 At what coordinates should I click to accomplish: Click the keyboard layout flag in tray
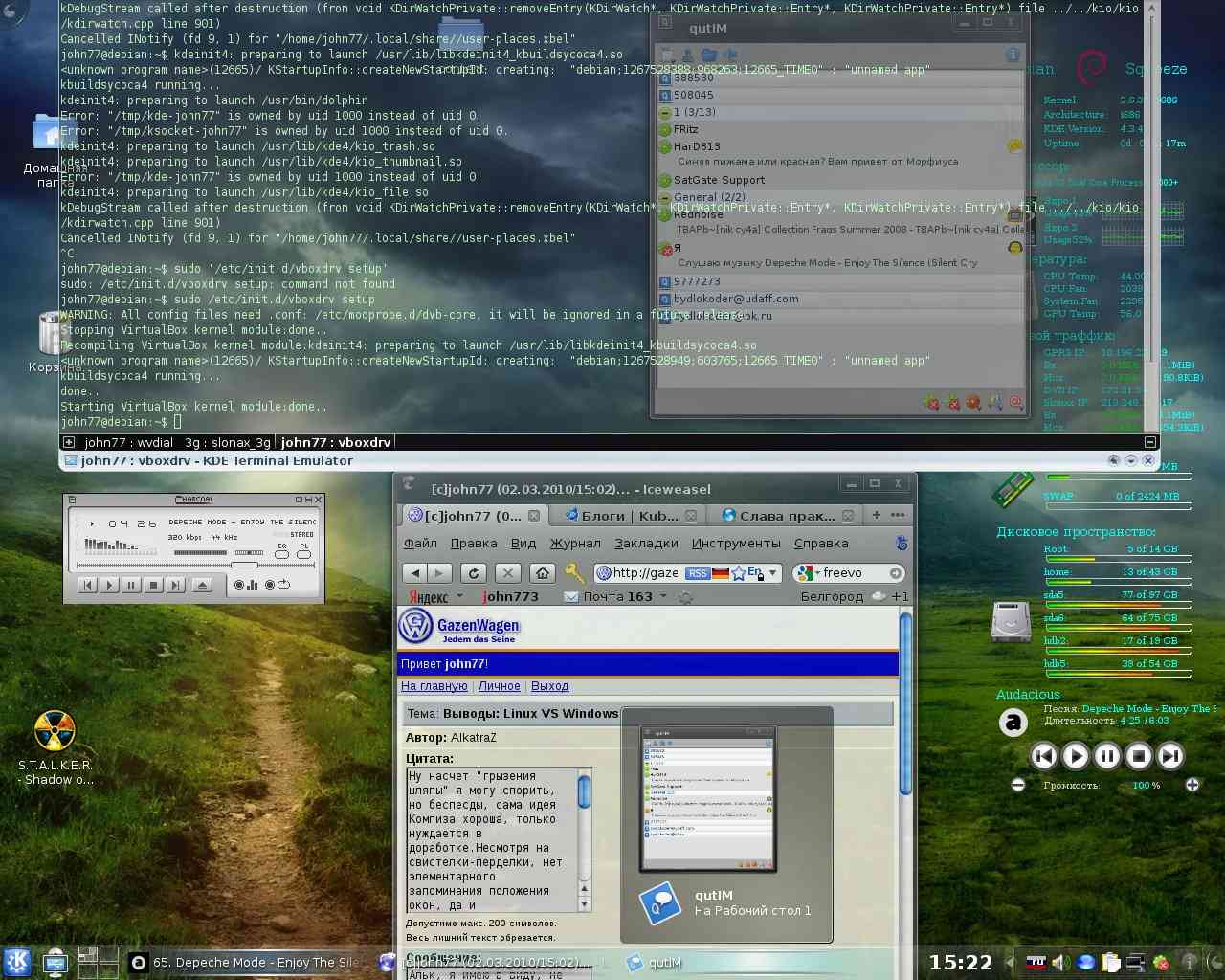[x=1036, y=962]
